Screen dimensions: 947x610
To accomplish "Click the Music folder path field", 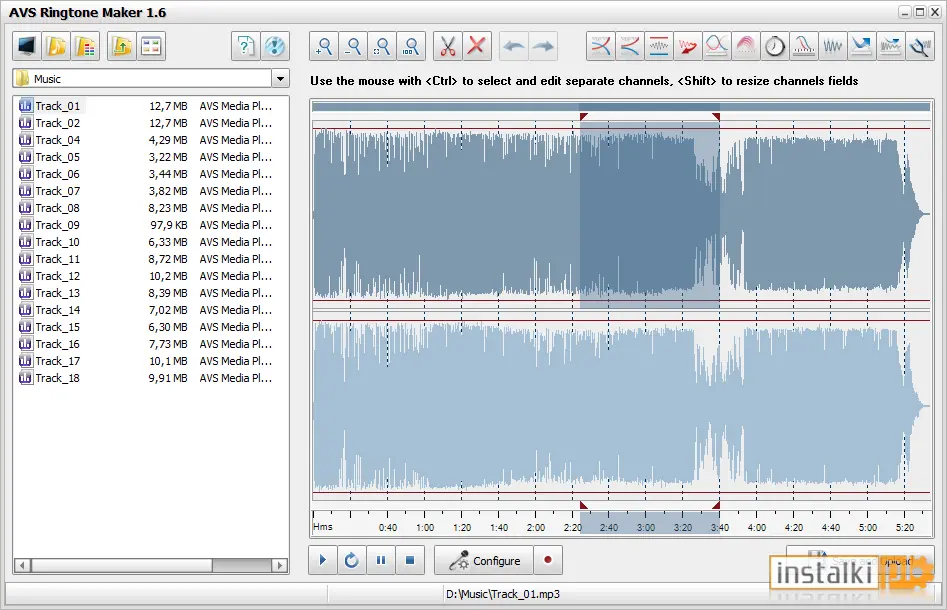I will point(142,79).
